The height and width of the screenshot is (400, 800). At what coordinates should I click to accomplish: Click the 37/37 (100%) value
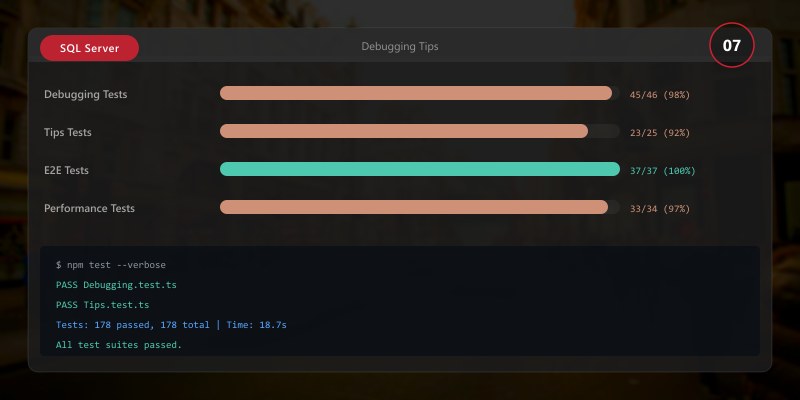tap(663, 171)
